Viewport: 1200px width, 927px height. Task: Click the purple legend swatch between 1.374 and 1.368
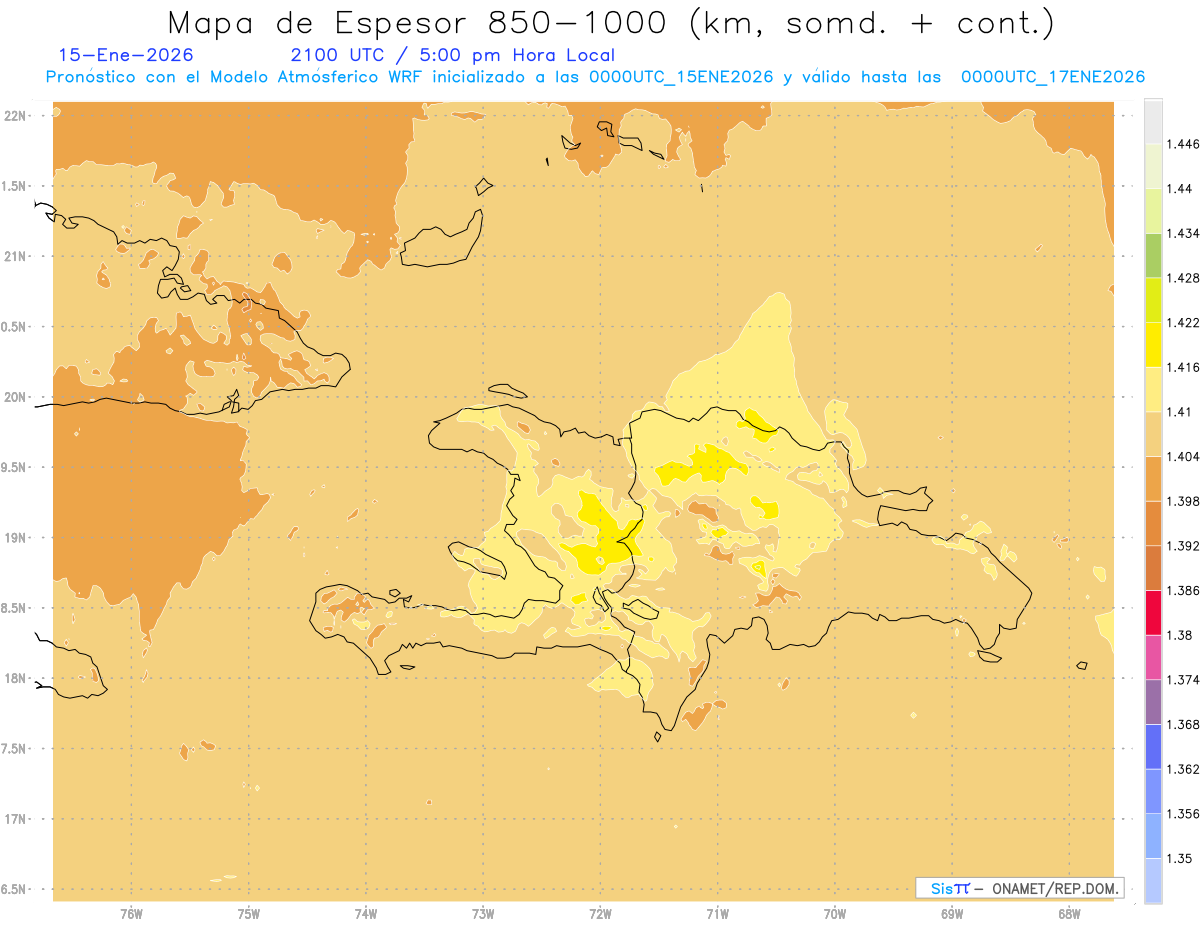(x=1153, y=702)
